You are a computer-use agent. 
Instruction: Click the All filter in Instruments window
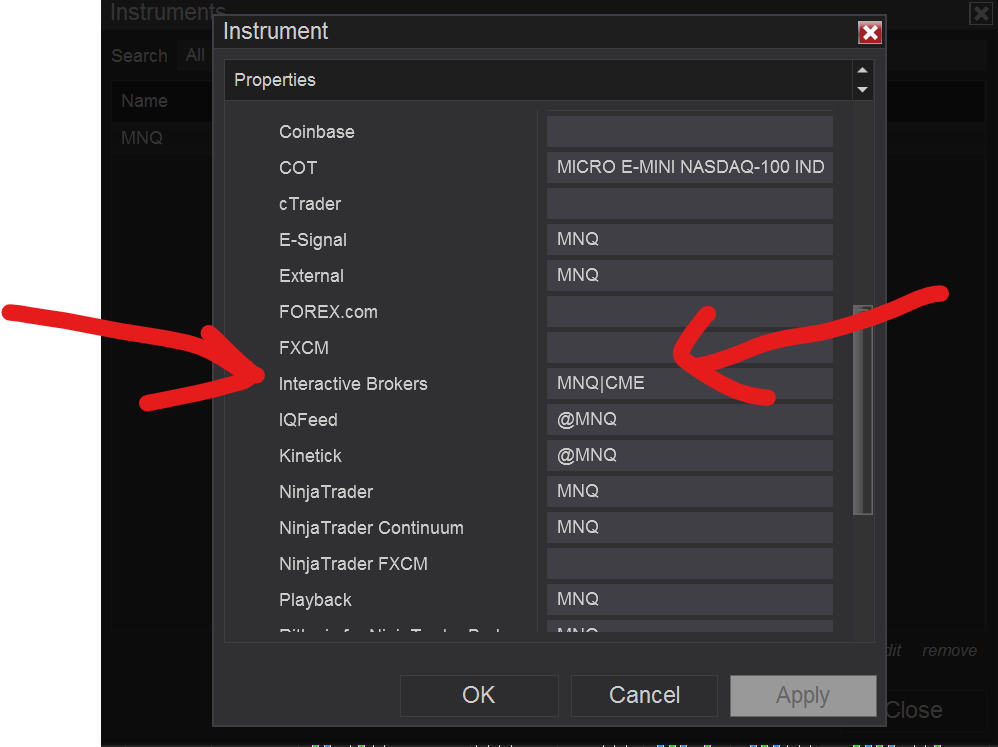click(x=195, y=55)
